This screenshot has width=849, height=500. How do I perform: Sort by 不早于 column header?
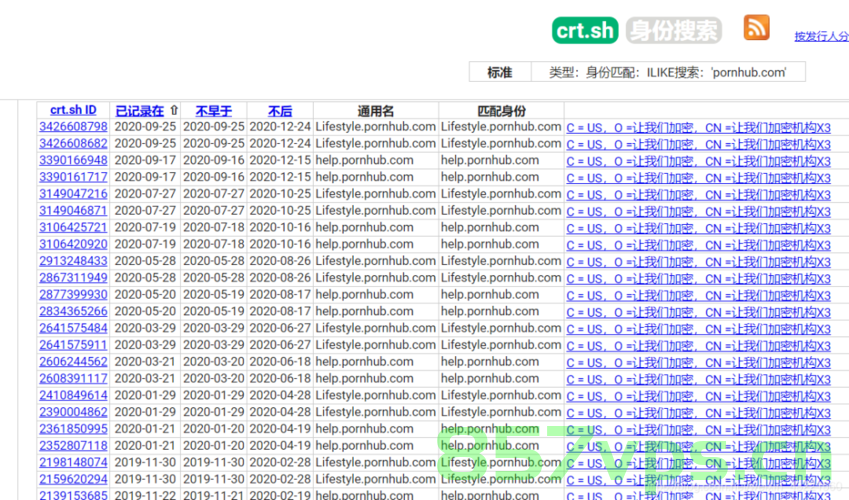pyautogui.click(x=213, y=111)
